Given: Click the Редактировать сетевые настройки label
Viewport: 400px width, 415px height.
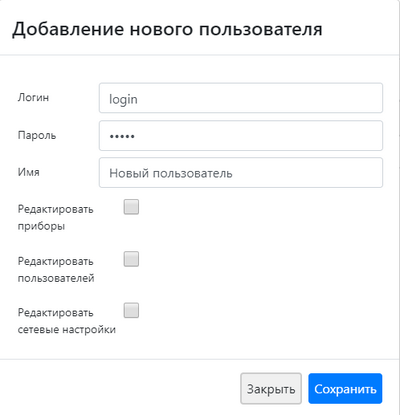Looking at the screenshot, I should click(x=67, y=321).
